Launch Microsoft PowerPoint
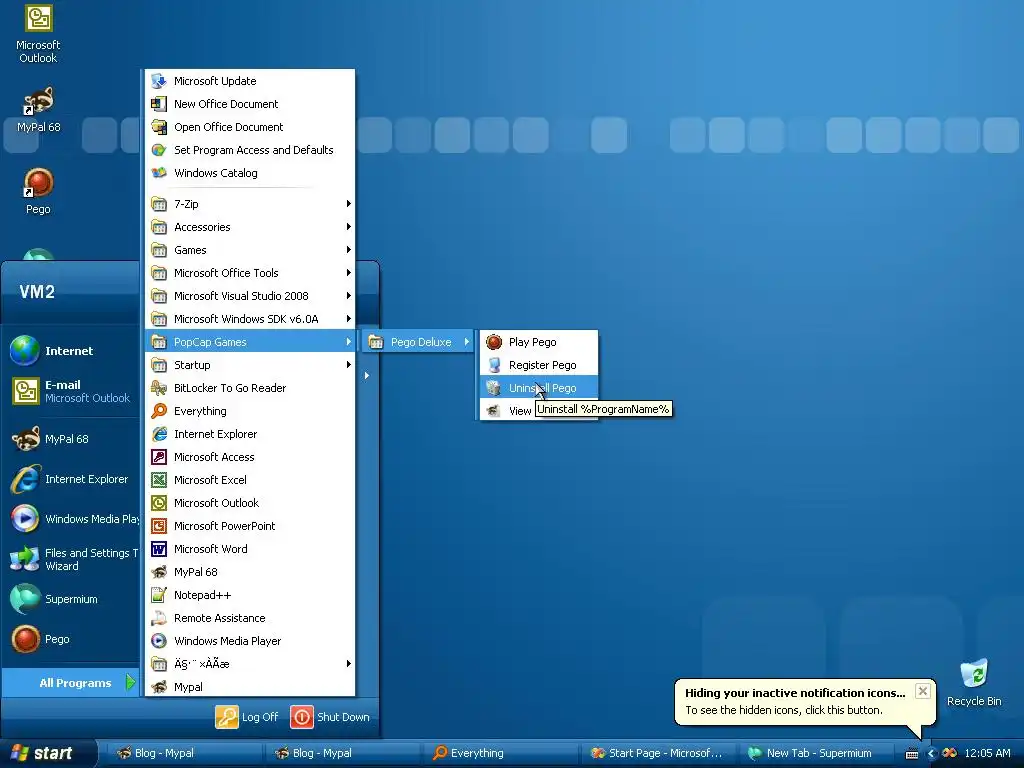 click(250, 526)
